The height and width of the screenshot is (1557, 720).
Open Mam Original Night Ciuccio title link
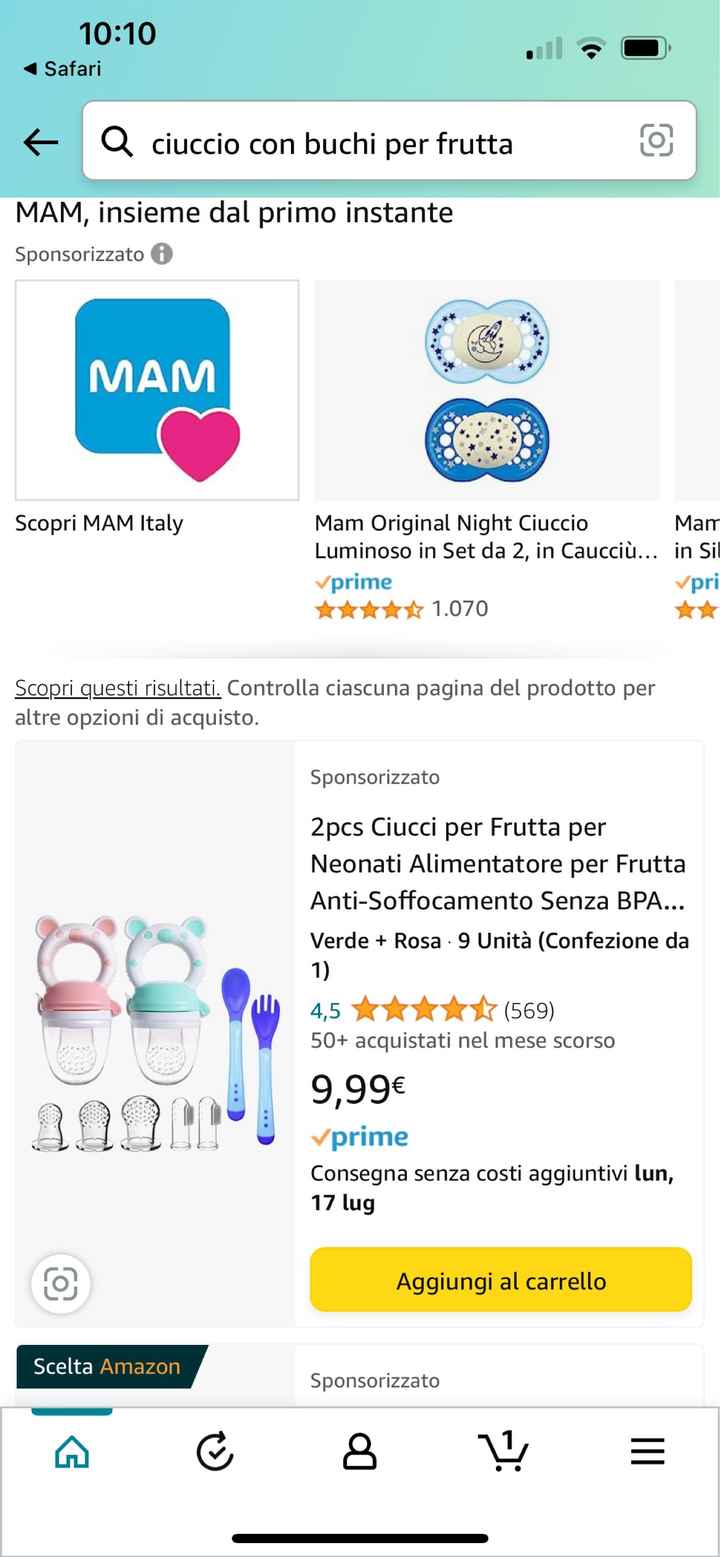(x=486, y=537)
